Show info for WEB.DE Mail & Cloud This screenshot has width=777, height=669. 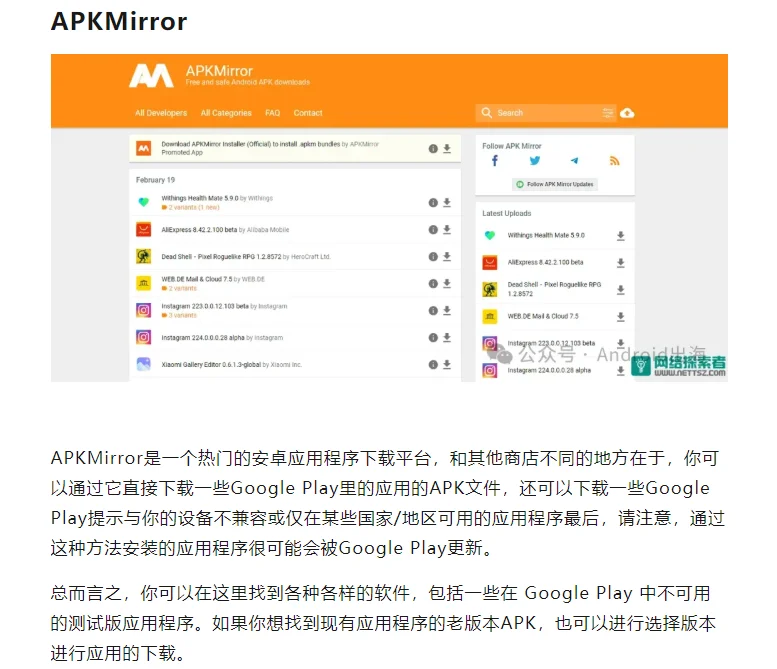433,283
